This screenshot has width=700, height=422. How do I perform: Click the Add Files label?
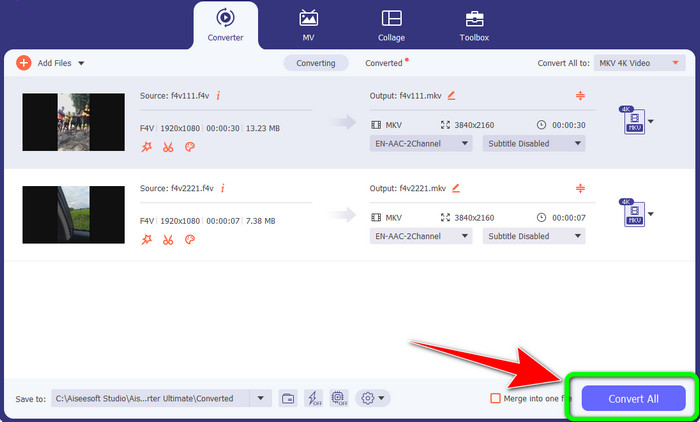[x=54, y=63]
